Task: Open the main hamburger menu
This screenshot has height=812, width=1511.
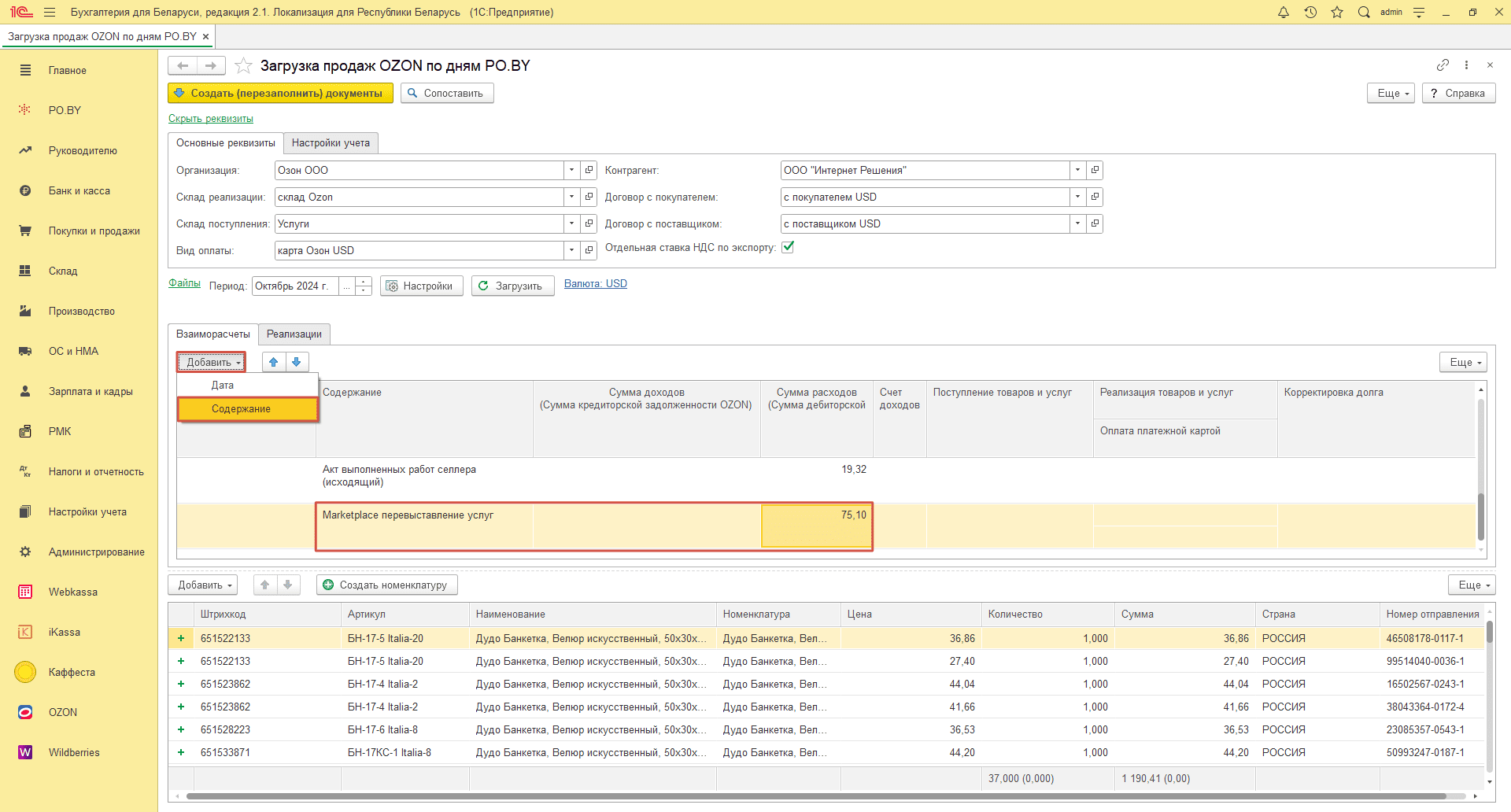Action: click(50, 12)
